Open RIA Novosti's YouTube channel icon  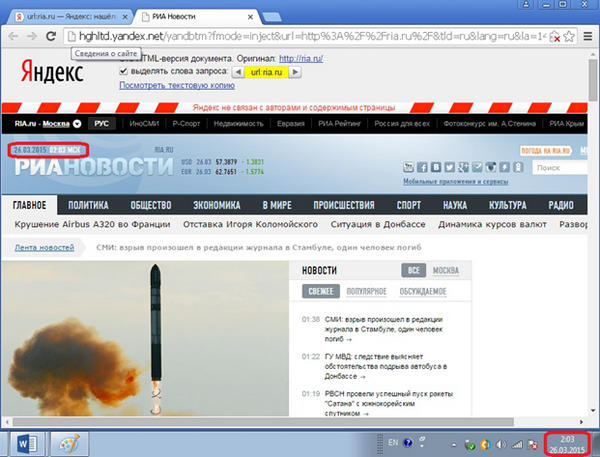pos(408,167)
